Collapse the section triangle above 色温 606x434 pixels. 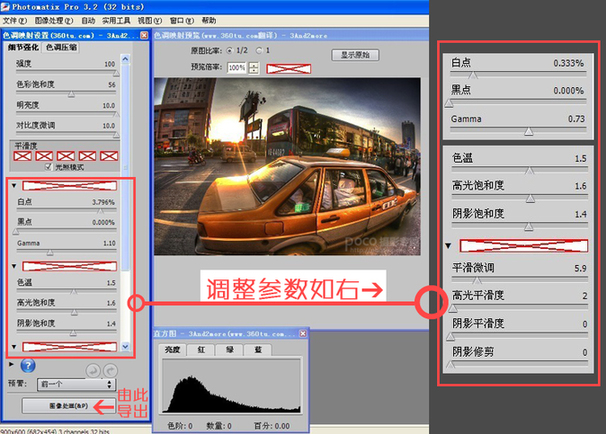(x=13, y=266)
